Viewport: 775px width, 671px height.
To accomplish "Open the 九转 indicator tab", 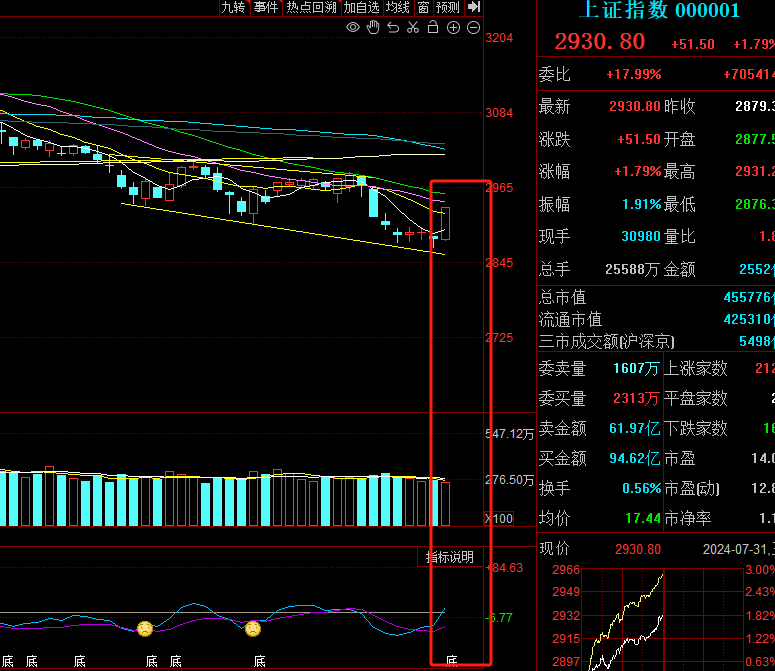I will tap(233, 7).
